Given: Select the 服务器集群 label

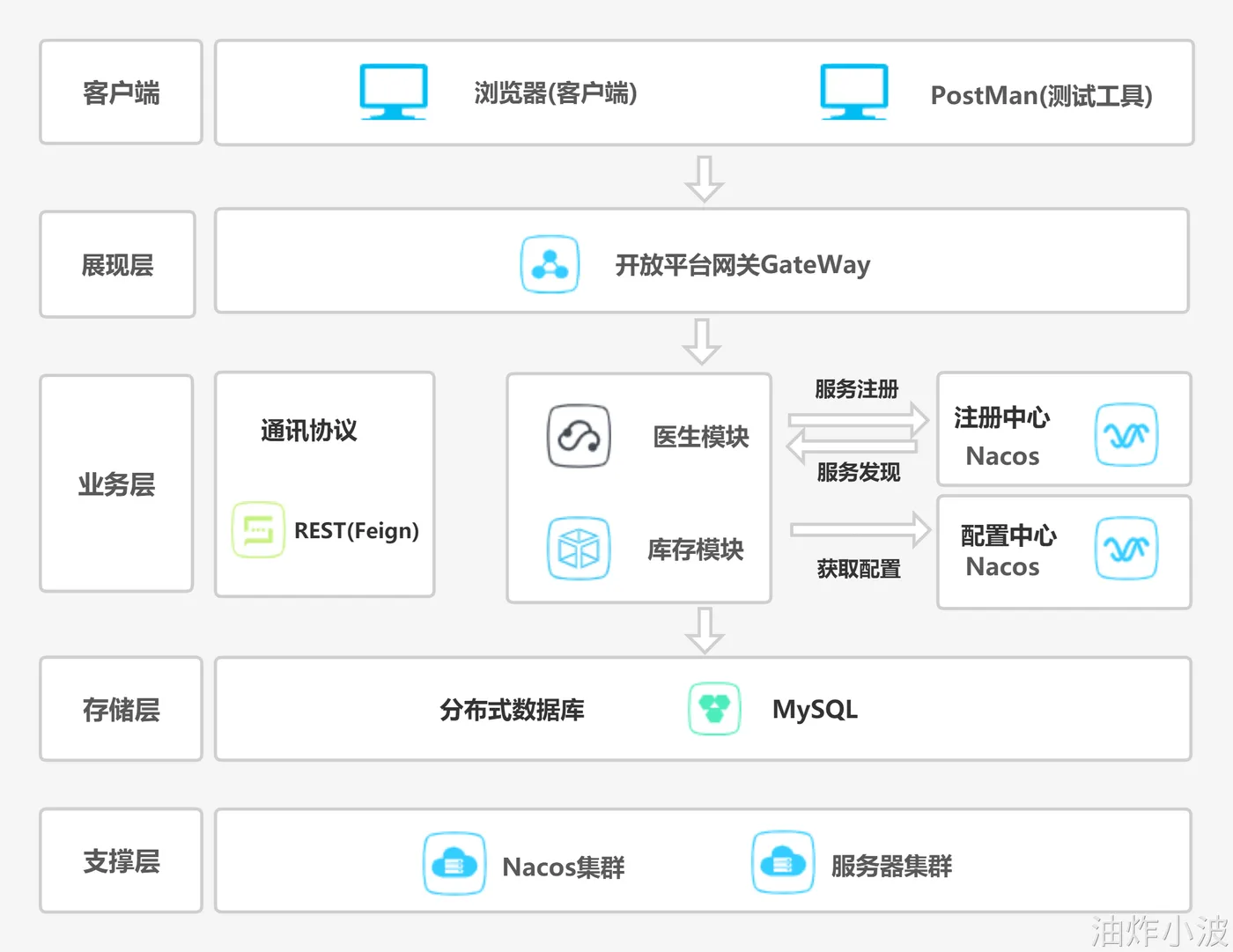Looking at the screenshot, I should 891,866.
